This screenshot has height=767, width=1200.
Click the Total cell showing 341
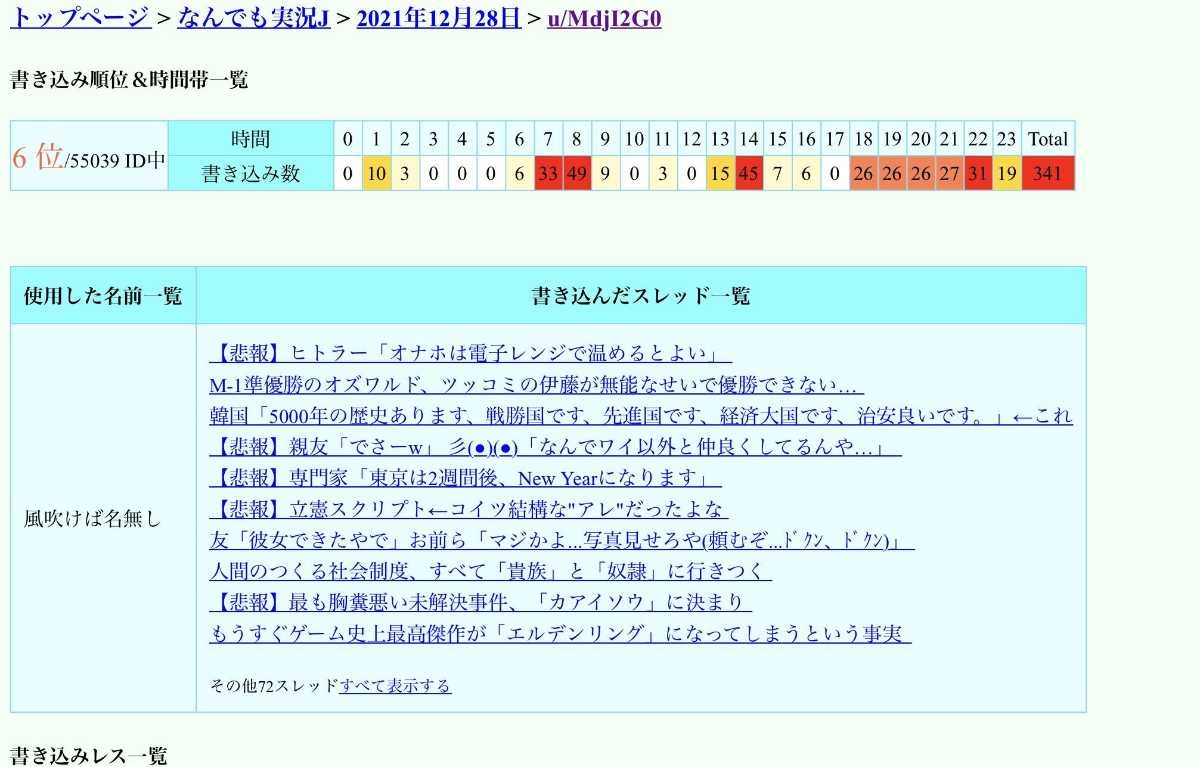(1047, 173)
